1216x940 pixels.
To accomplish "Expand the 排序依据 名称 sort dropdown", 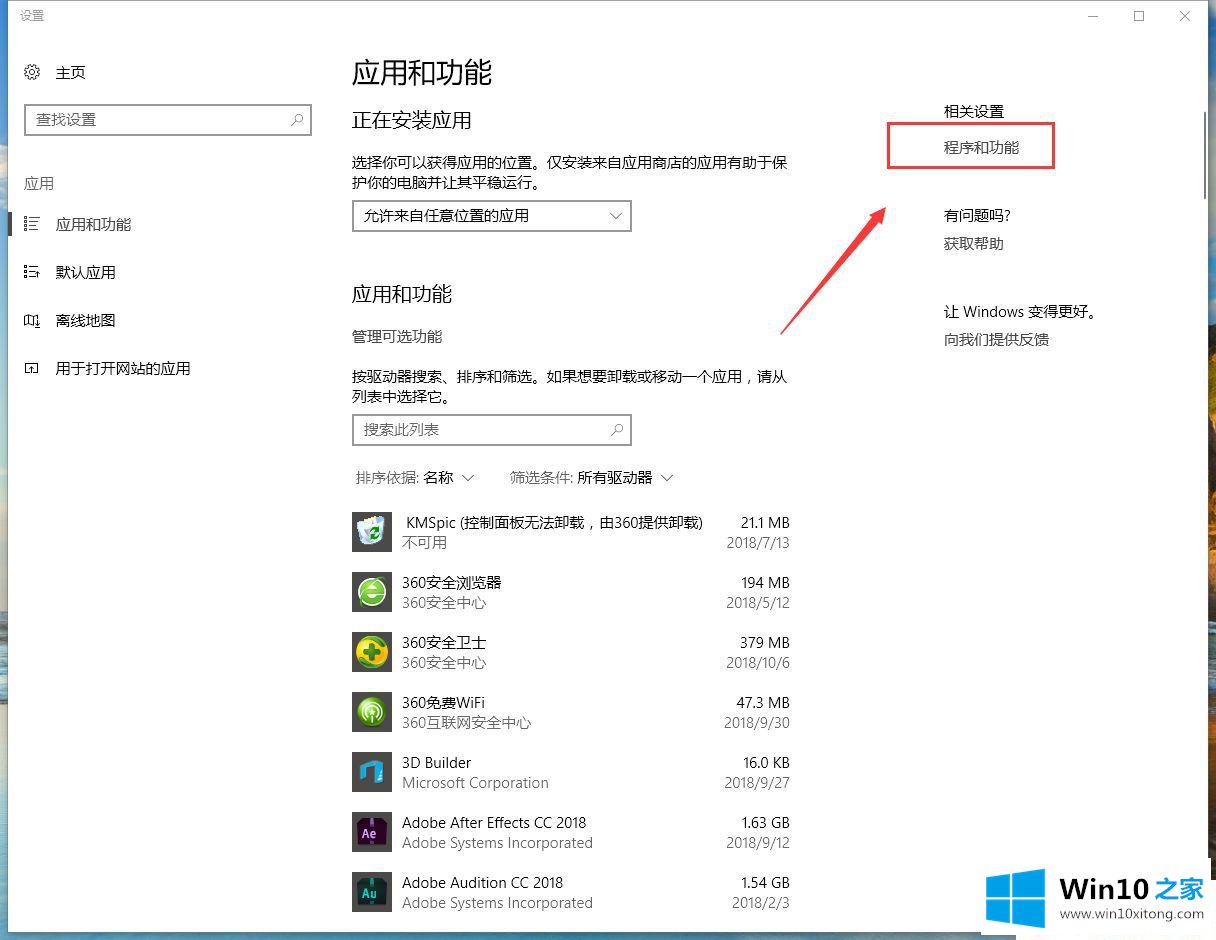I will coord(415,478).
